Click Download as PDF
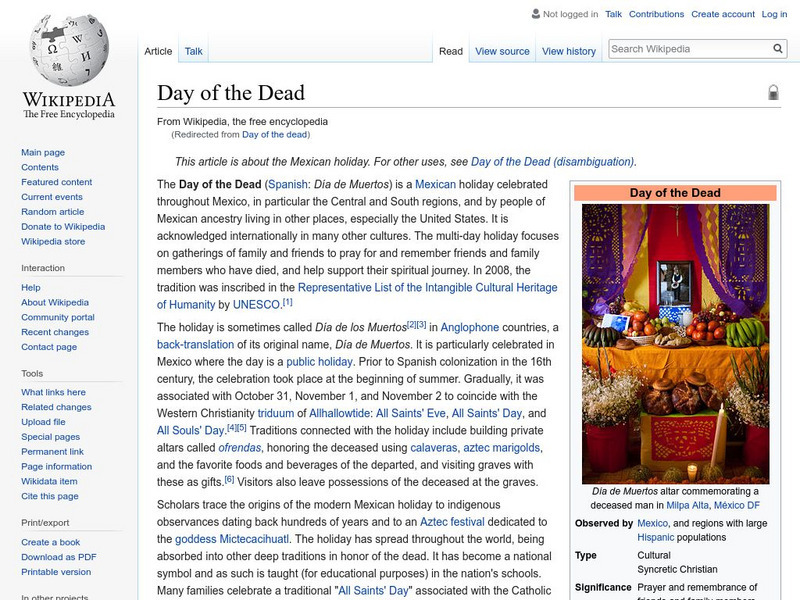 coord(59,557)
